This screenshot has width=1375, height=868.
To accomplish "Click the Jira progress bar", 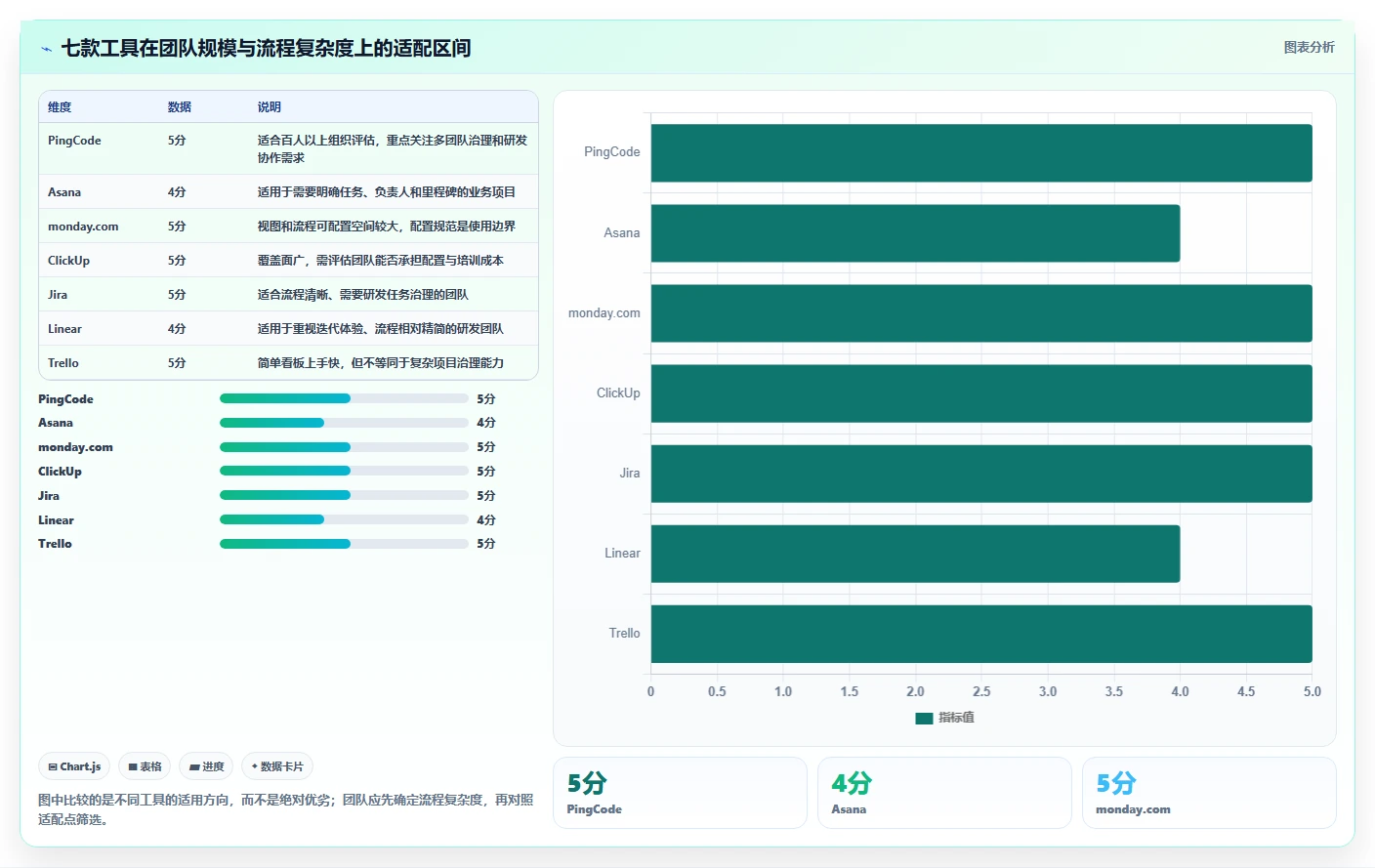I will pyautogui.click(x=344, y=495).
